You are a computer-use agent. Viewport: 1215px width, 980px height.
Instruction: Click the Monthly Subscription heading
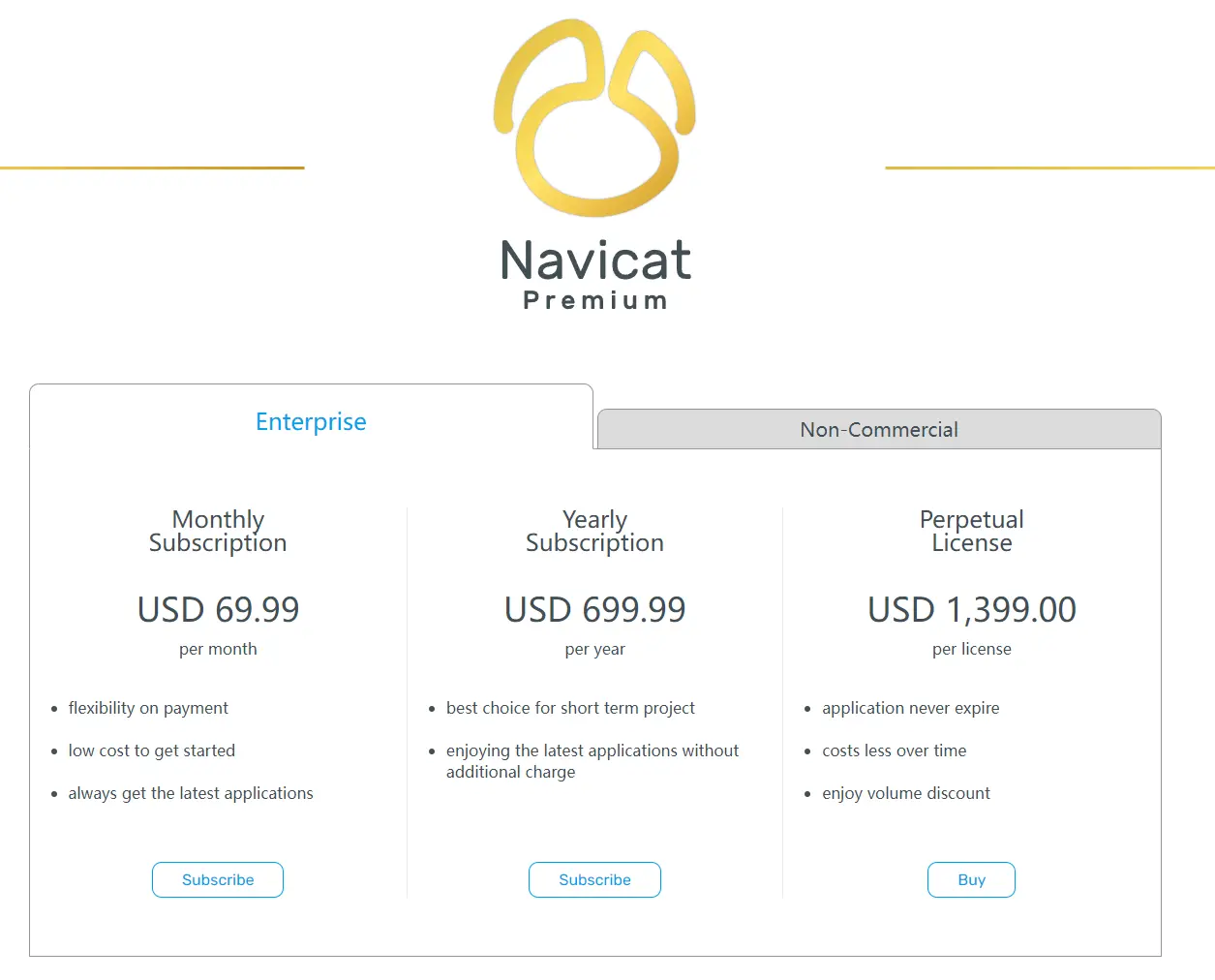(218, 531)
